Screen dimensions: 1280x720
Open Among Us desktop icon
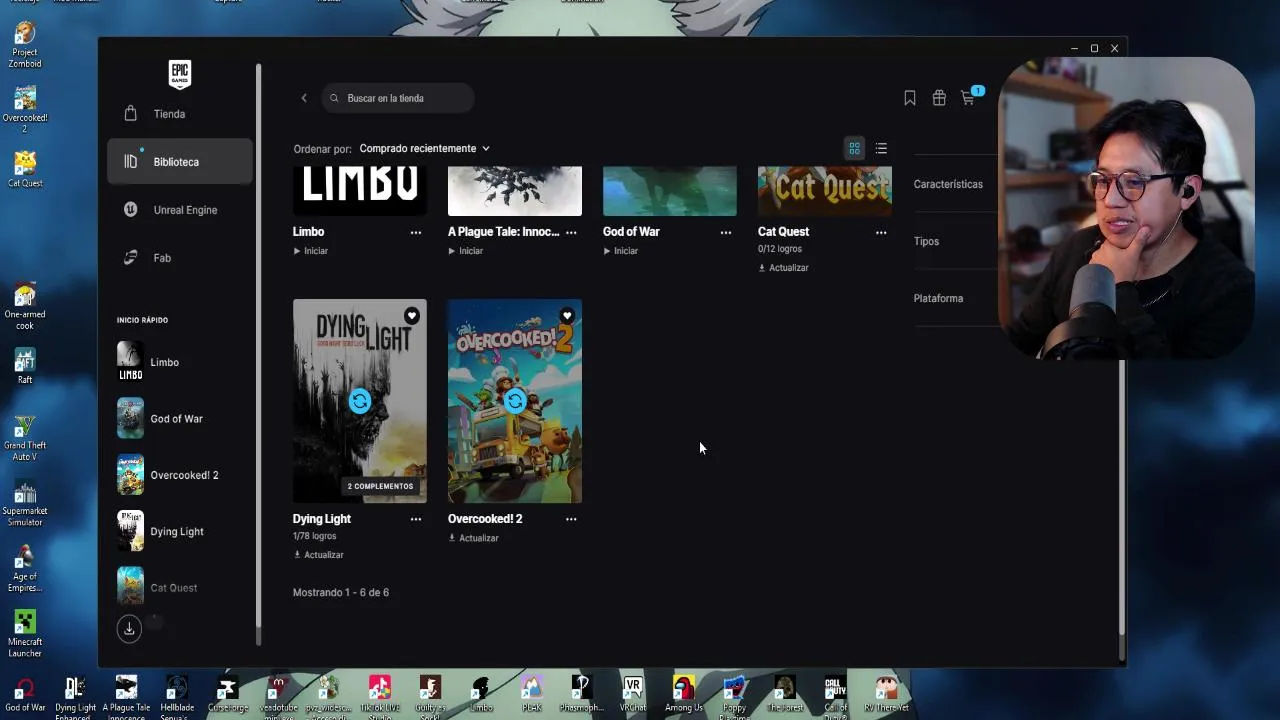click(x=684, y=695)
